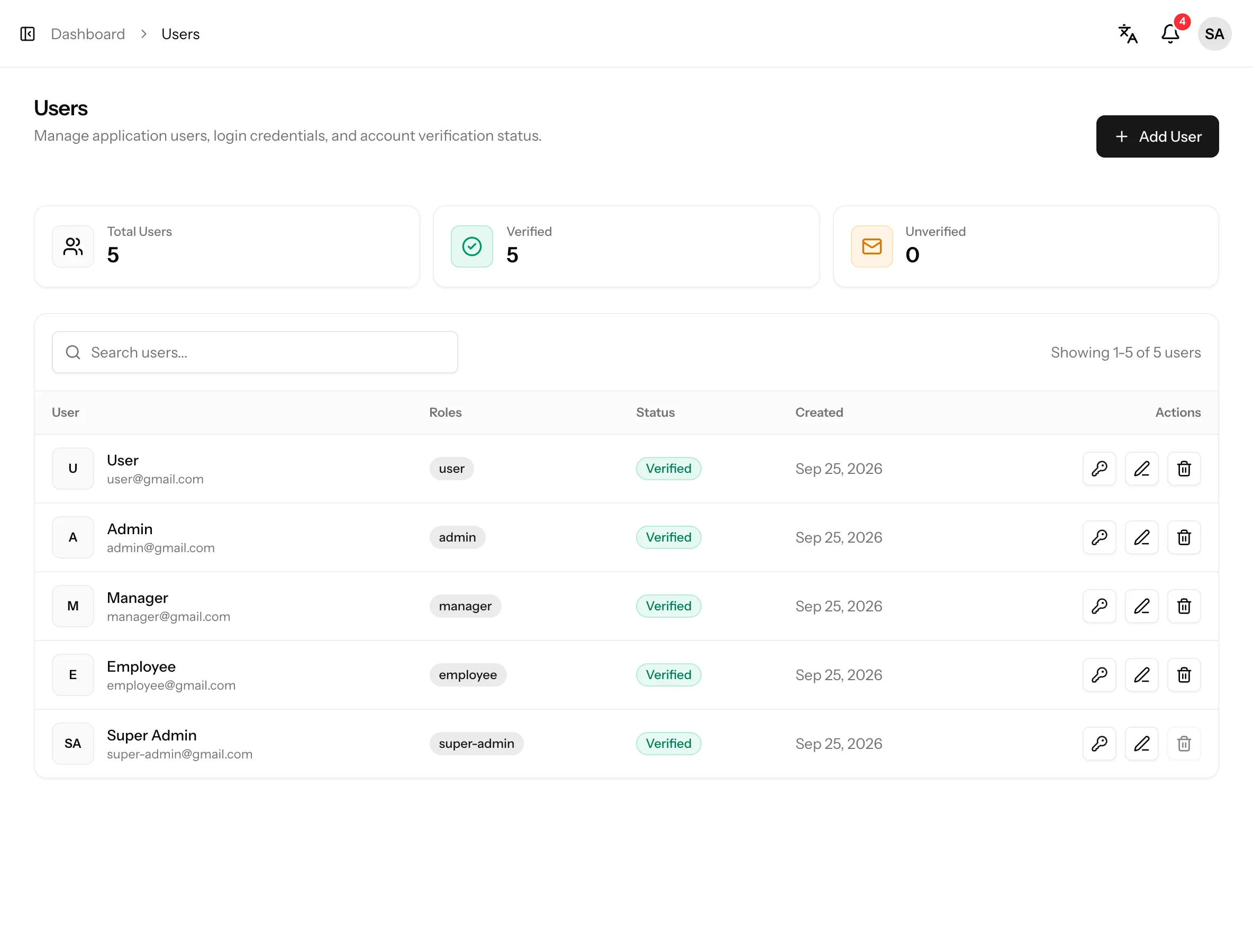Screen dimensions: 1253x952
Task: Click the super-admin role badge
Action: coord(476,744)
